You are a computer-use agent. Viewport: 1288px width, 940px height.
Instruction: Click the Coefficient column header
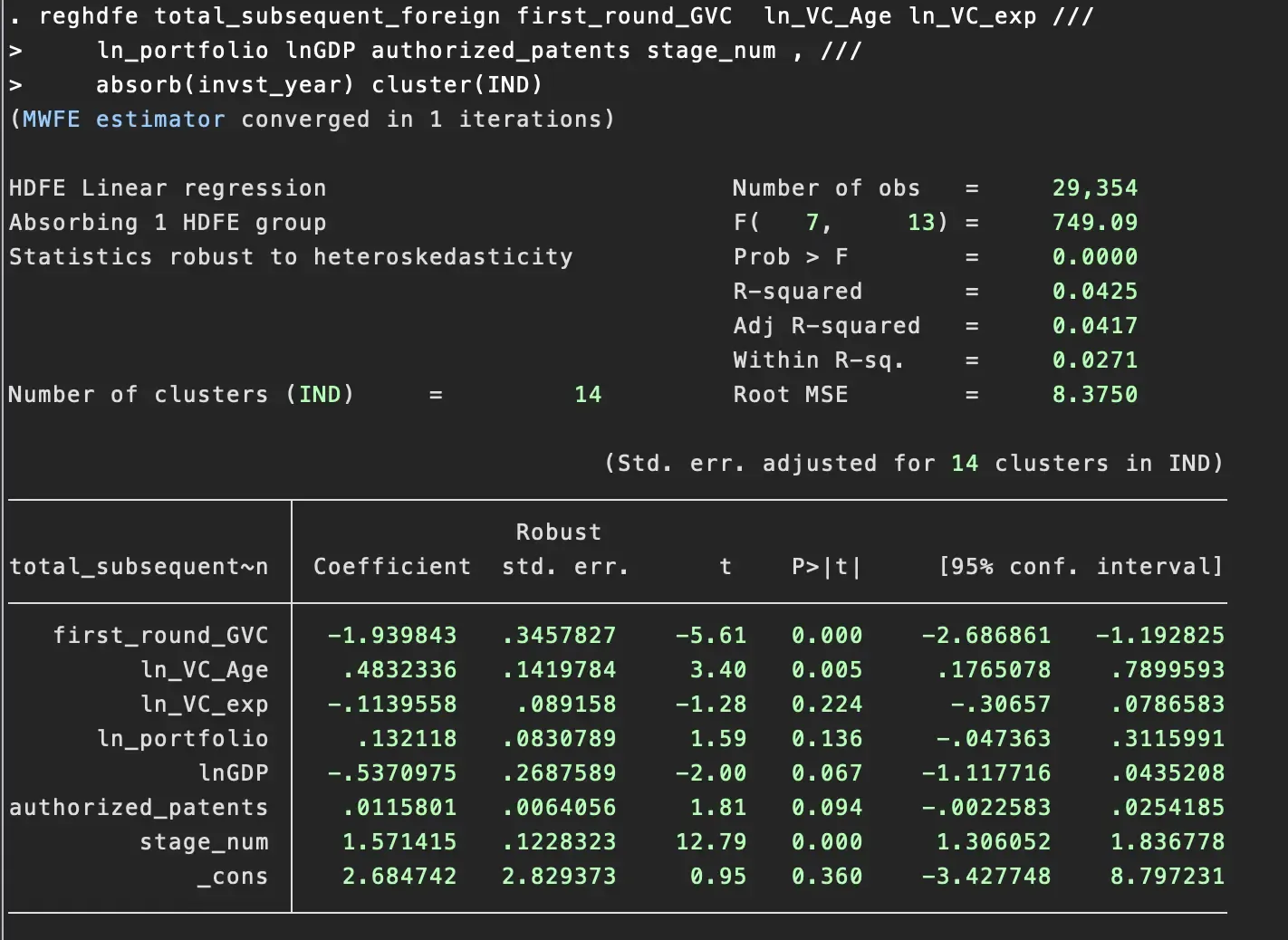click(x=391, y=567)
